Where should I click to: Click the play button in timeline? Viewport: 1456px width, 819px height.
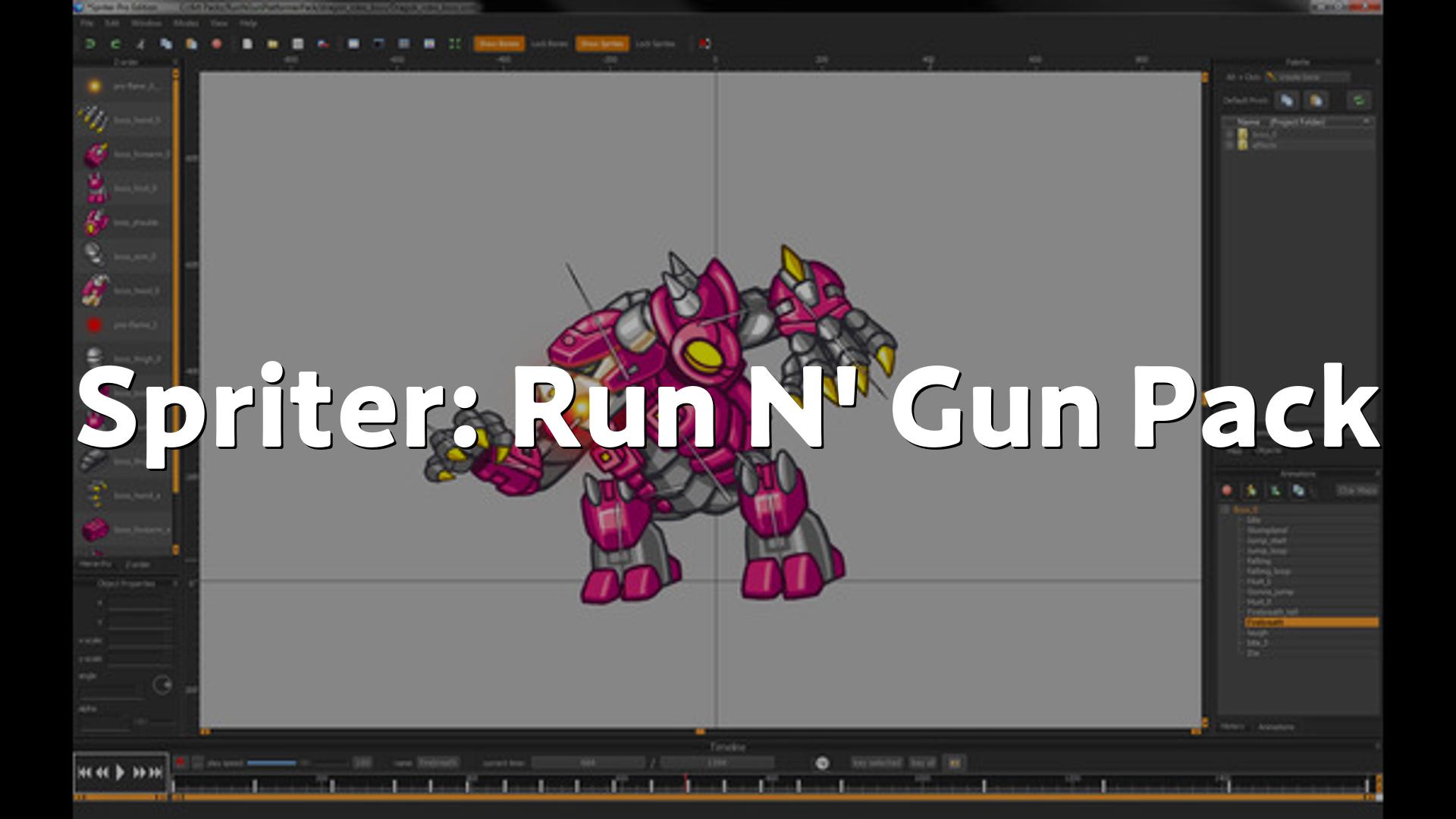click(120, 773)
